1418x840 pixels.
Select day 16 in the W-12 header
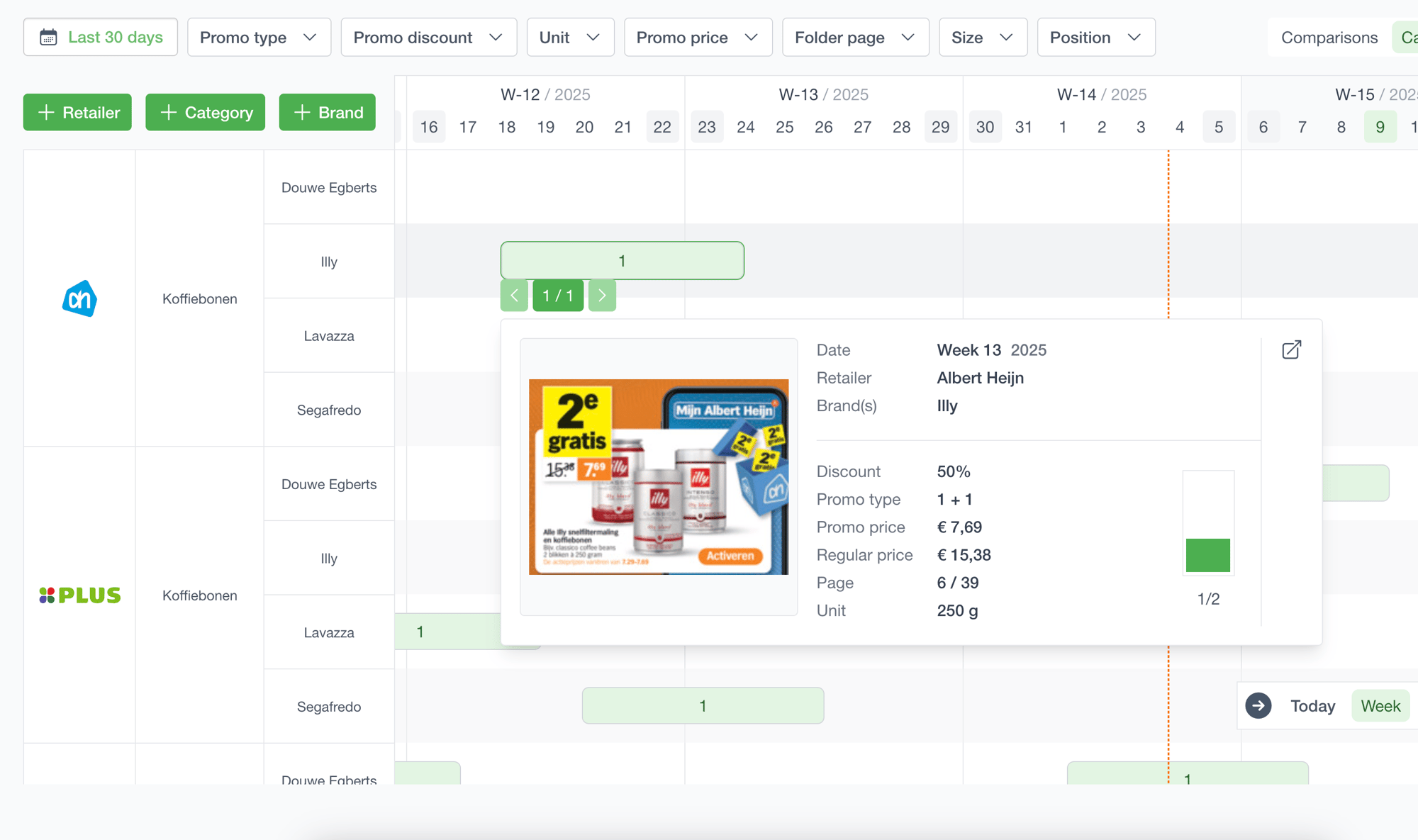429,127
